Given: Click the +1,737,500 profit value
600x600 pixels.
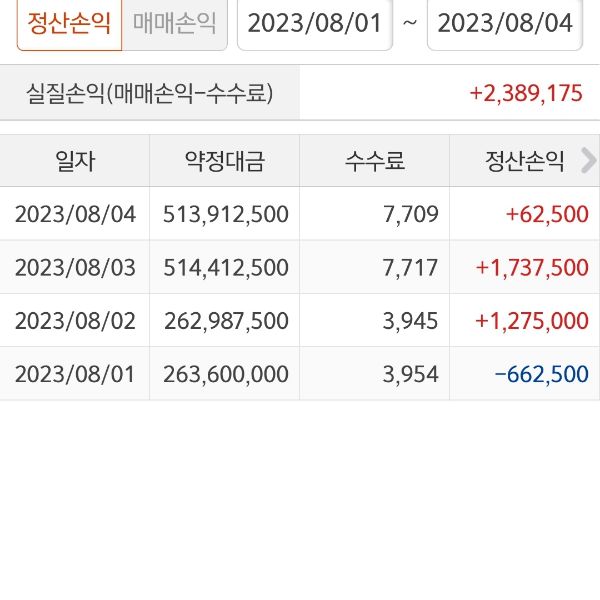Looking at the screenshot, I should (x=532, y=268).
